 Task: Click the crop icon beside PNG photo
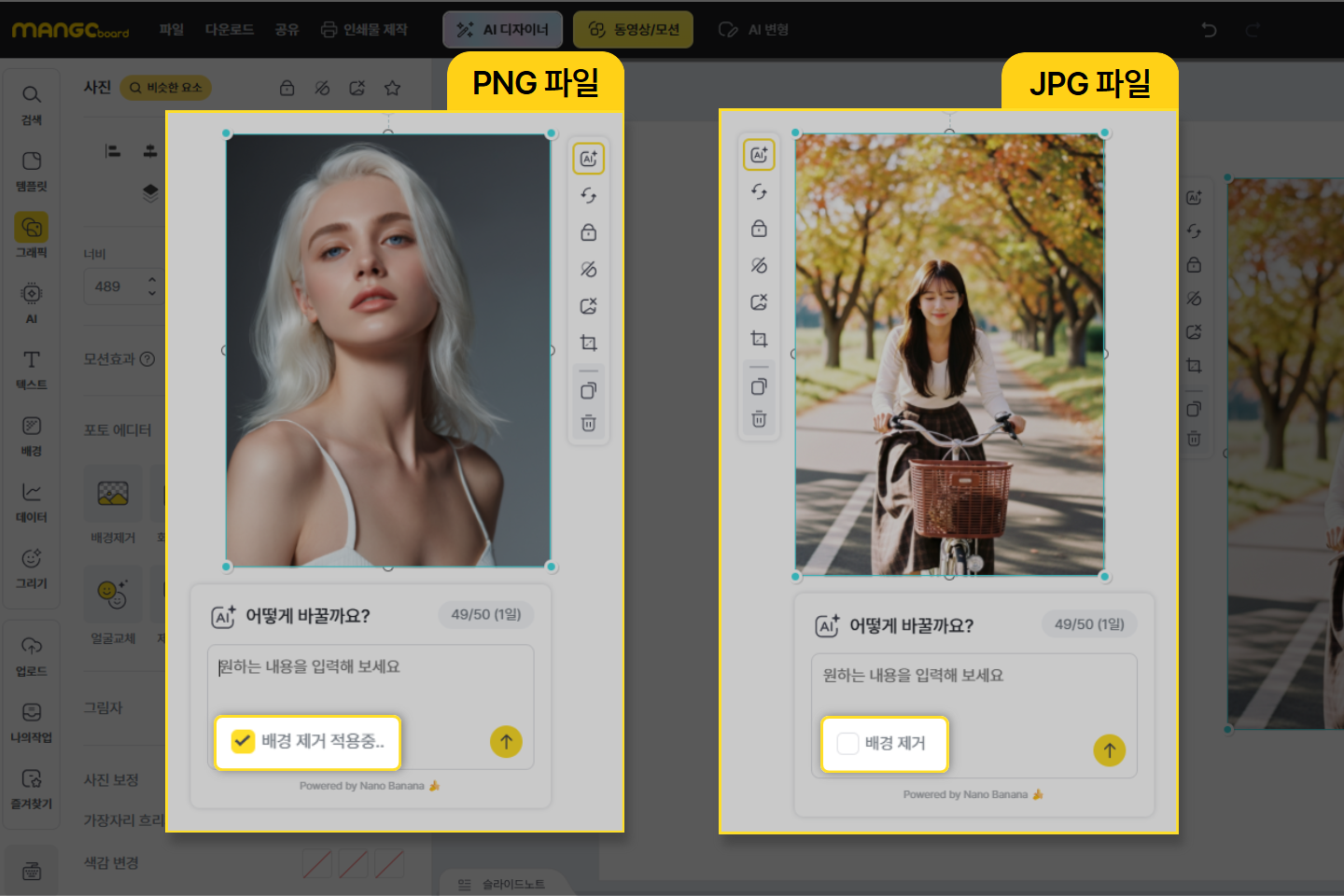[588, 343]
